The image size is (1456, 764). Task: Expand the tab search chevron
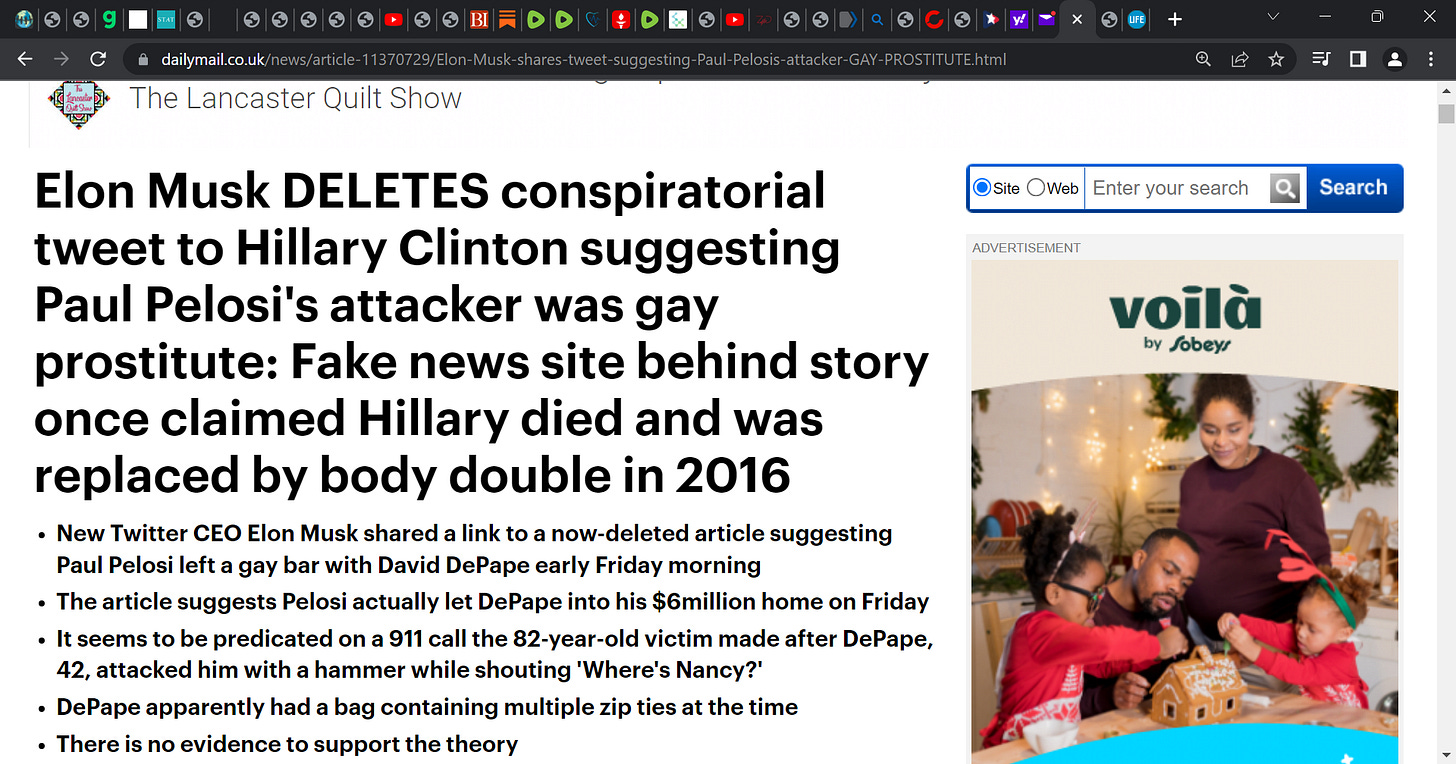point(1273,18)
